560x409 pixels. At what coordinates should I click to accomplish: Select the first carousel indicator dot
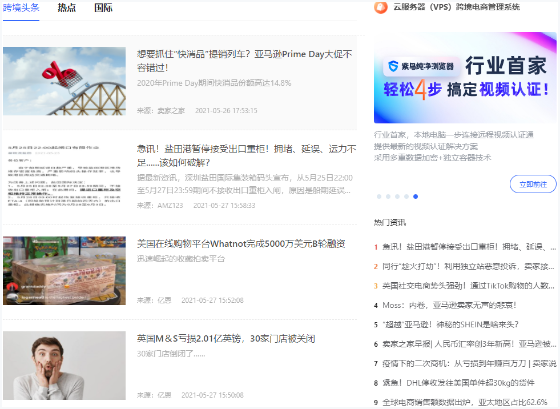pos(379,196)
